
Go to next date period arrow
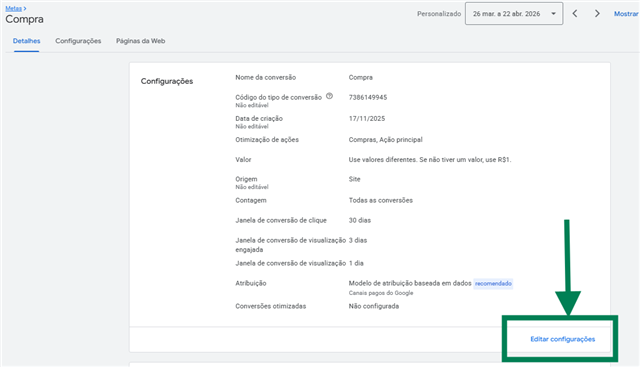597,13
